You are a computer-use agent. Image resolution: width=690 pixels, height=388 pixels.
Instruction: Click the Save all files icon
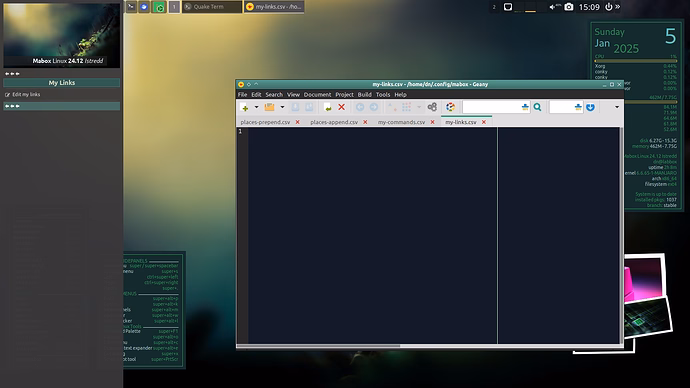coord(309,107)
